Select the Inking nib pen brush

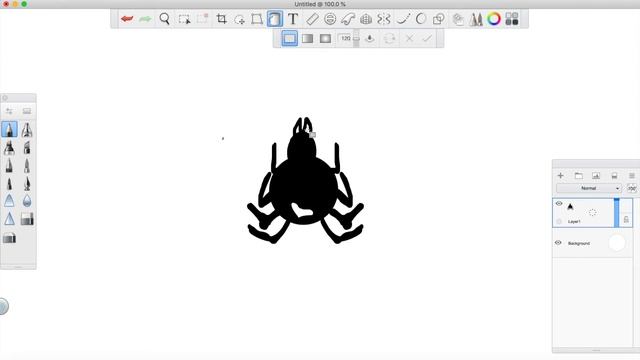27,183
